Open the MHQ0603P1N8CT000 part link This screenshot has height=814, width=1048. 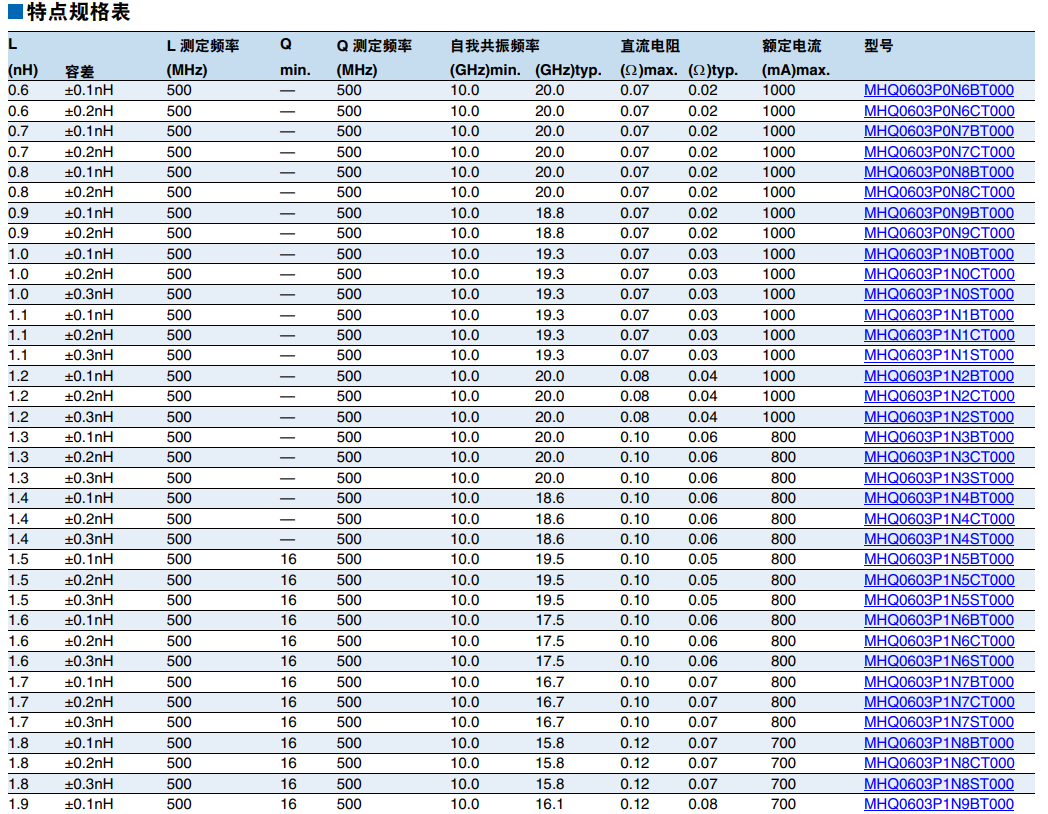(939, 763)
